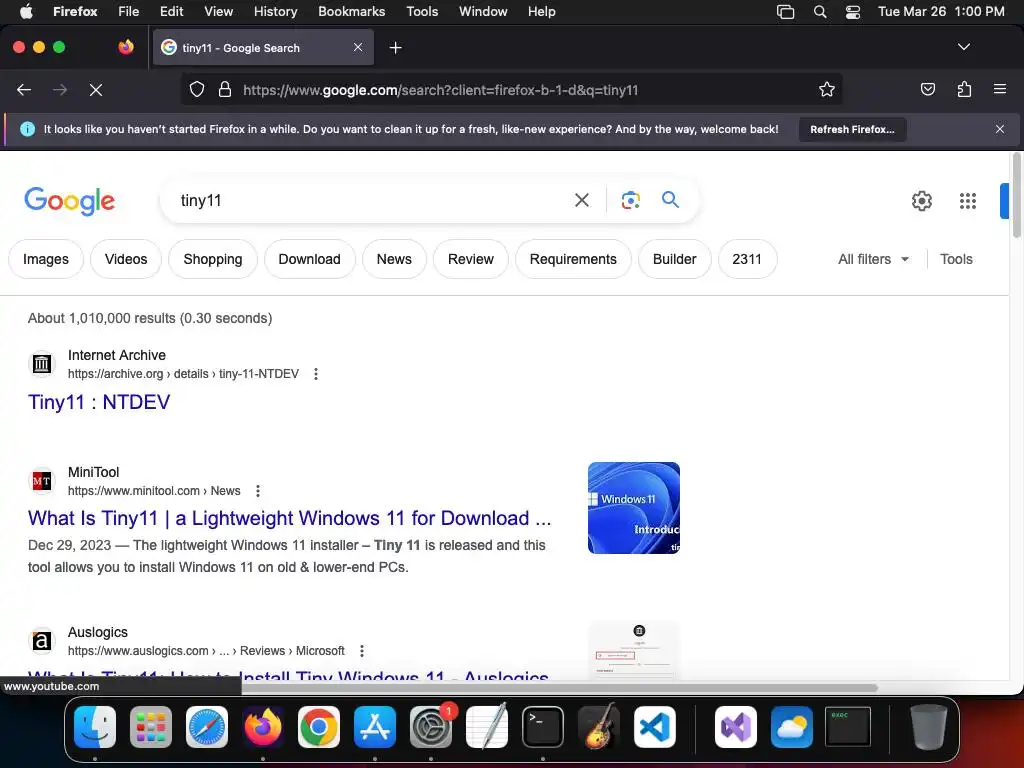Select the Builder filter chip
The image size is (1024, 768).
click(675, 259)
